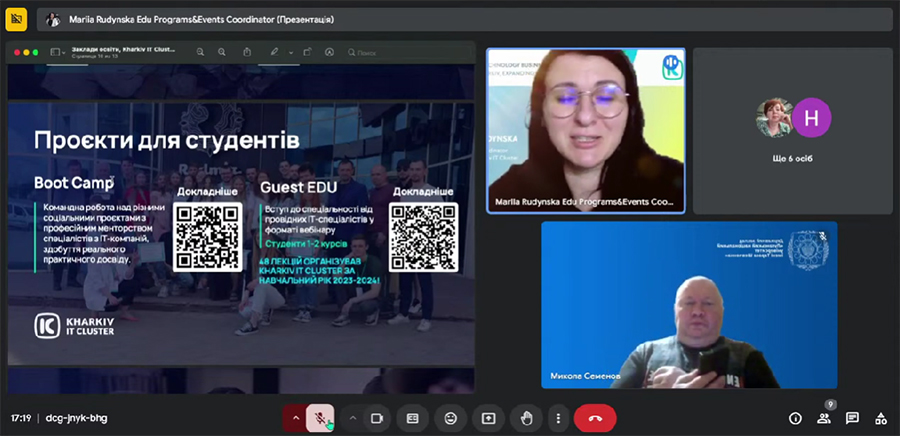This screenshot has width=900, height=436.
Task: Expand the highlight pen color dropdown arrow
Action: click(290, 52)
